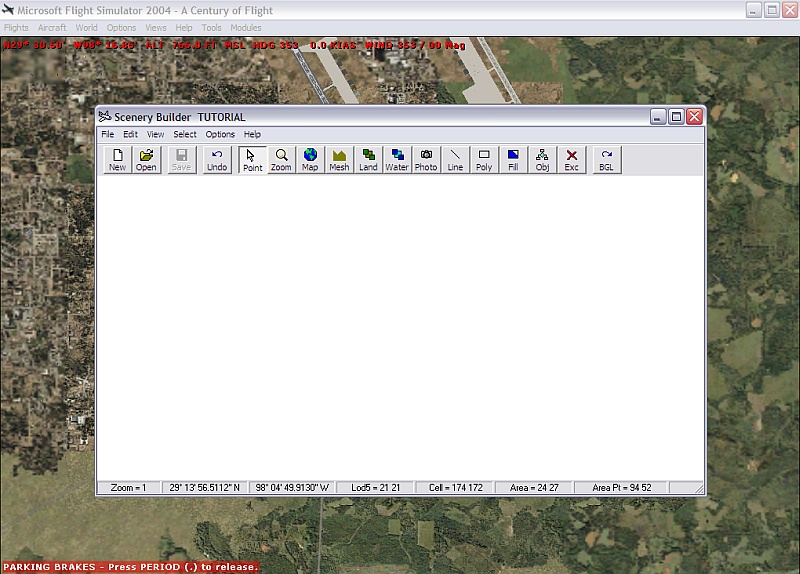Viewport: 800px width, 574px height.
Task: Open Scenery Builder File menu
Action: (x=108, y=134)
